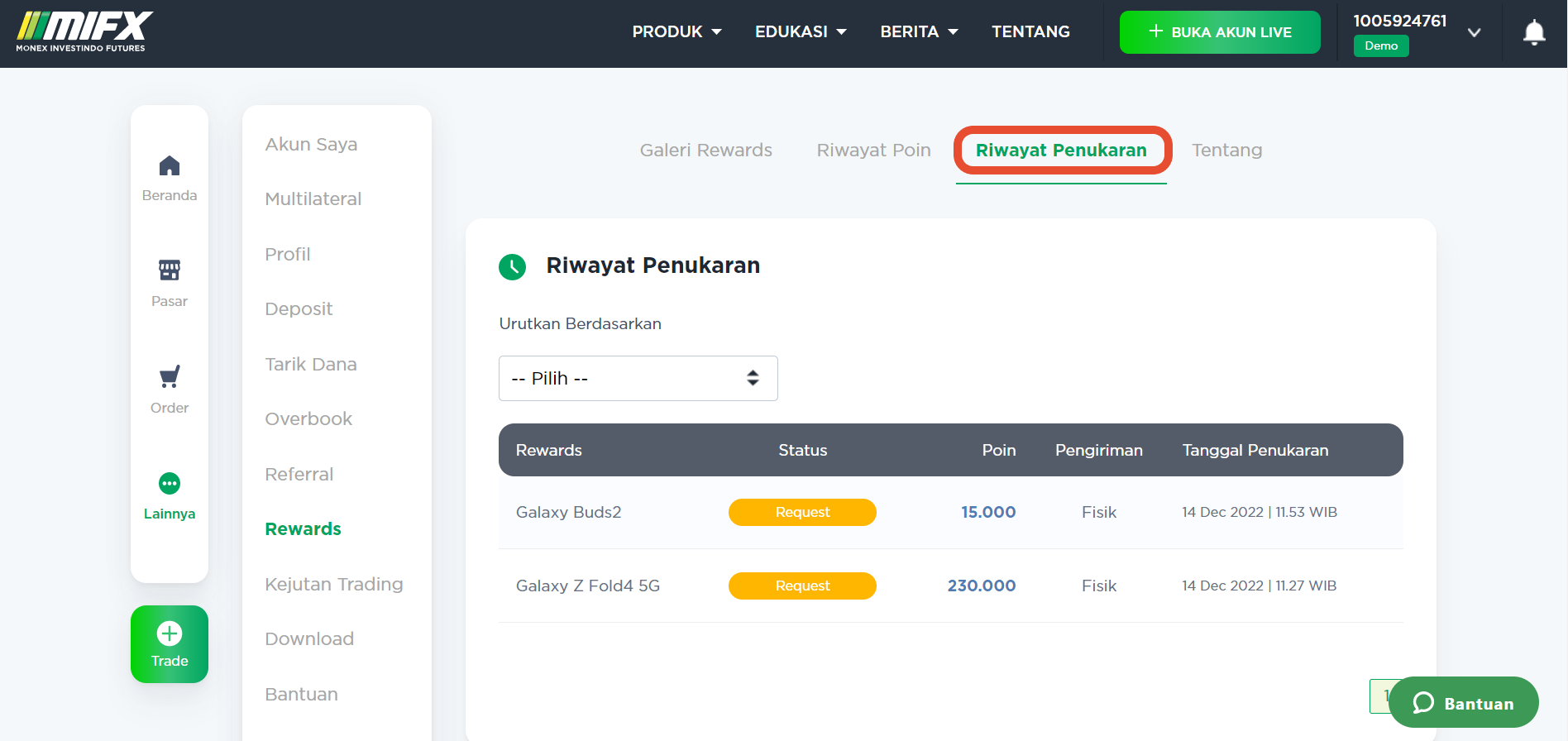The height and width of the screenshot is (741, 1568).
Task: Select the Lainnya more icon
Action: [x=170, y=483]
